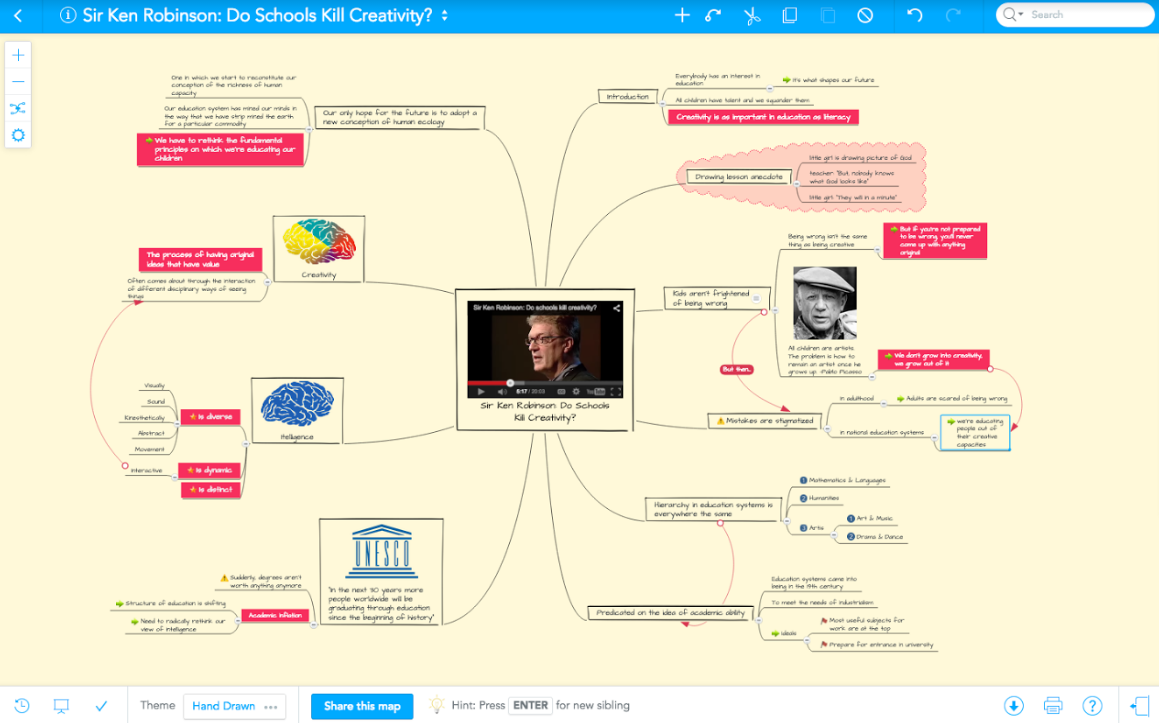The image size is (1159, 723).
Task: Start presentation mode icon
Action: click(61, 706)
